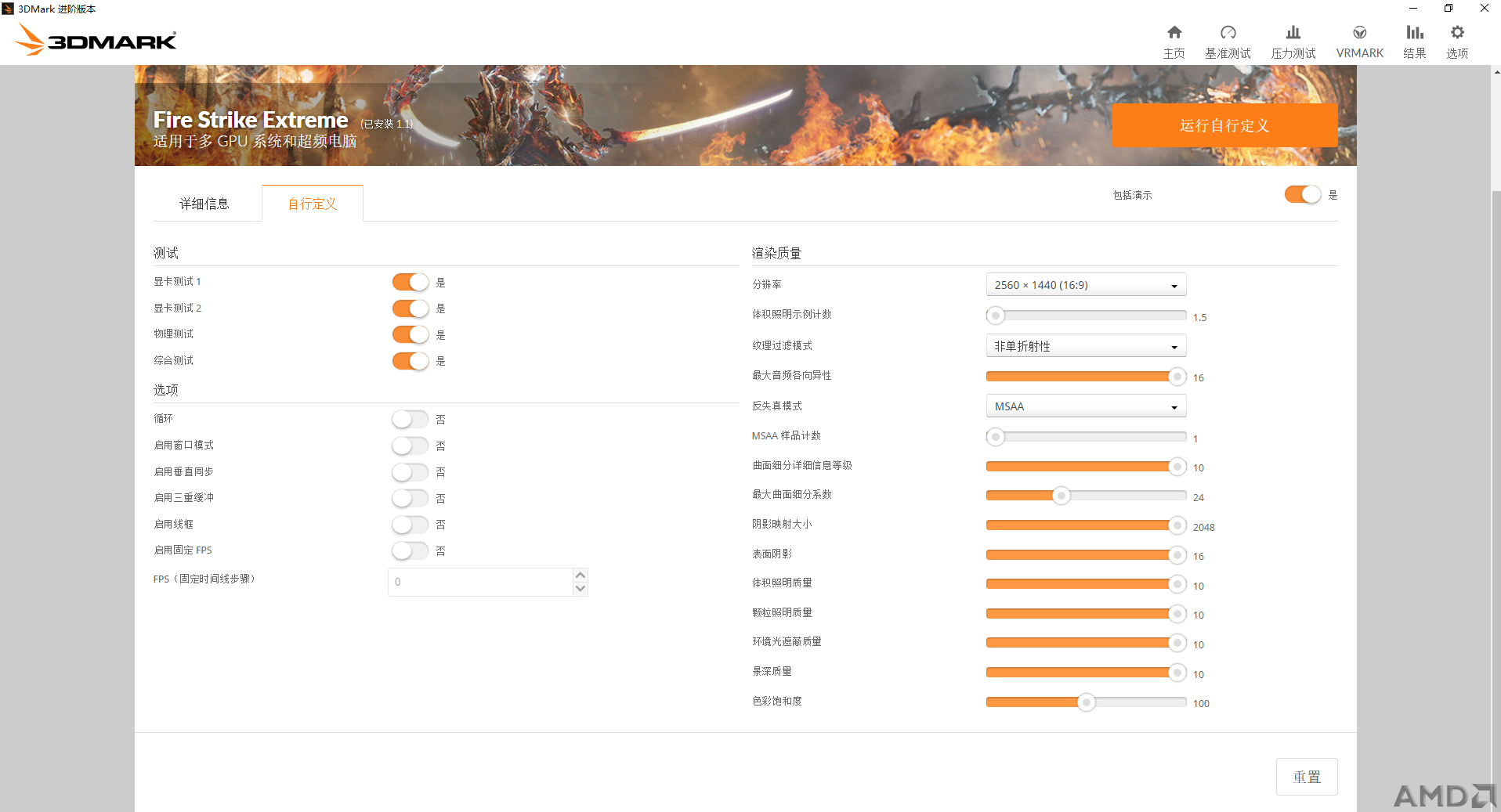Adjust the 颗粒照明质量 slider

point(1086,614)
